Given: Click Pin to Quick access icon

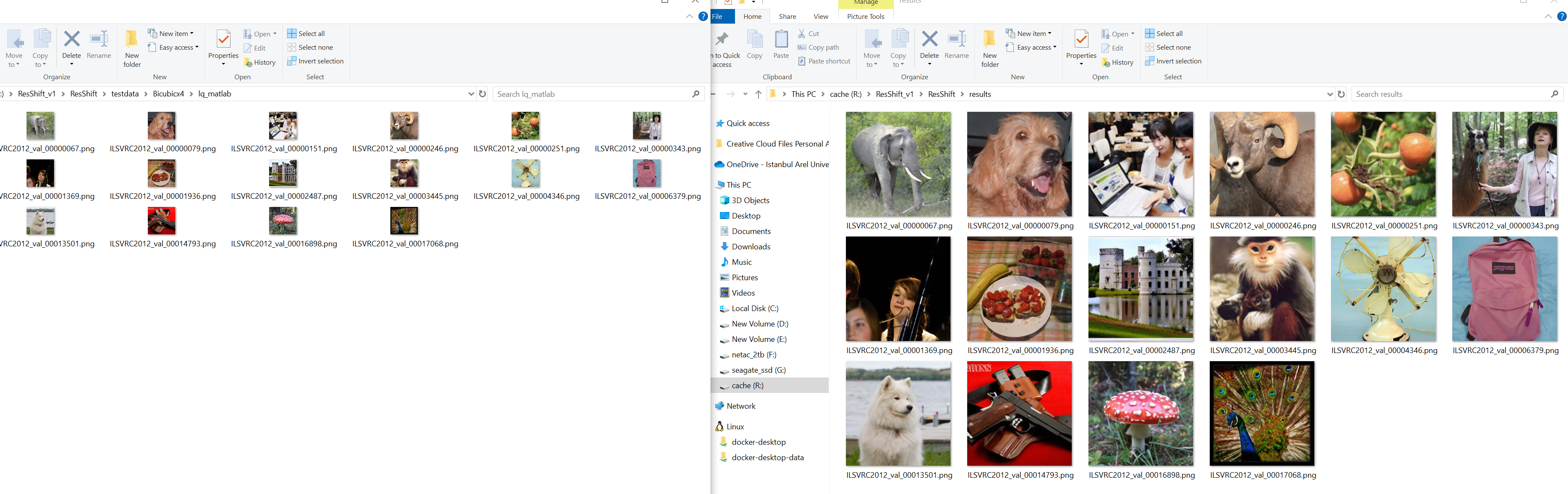Looking at the screenshot, I should coord(723,40).
